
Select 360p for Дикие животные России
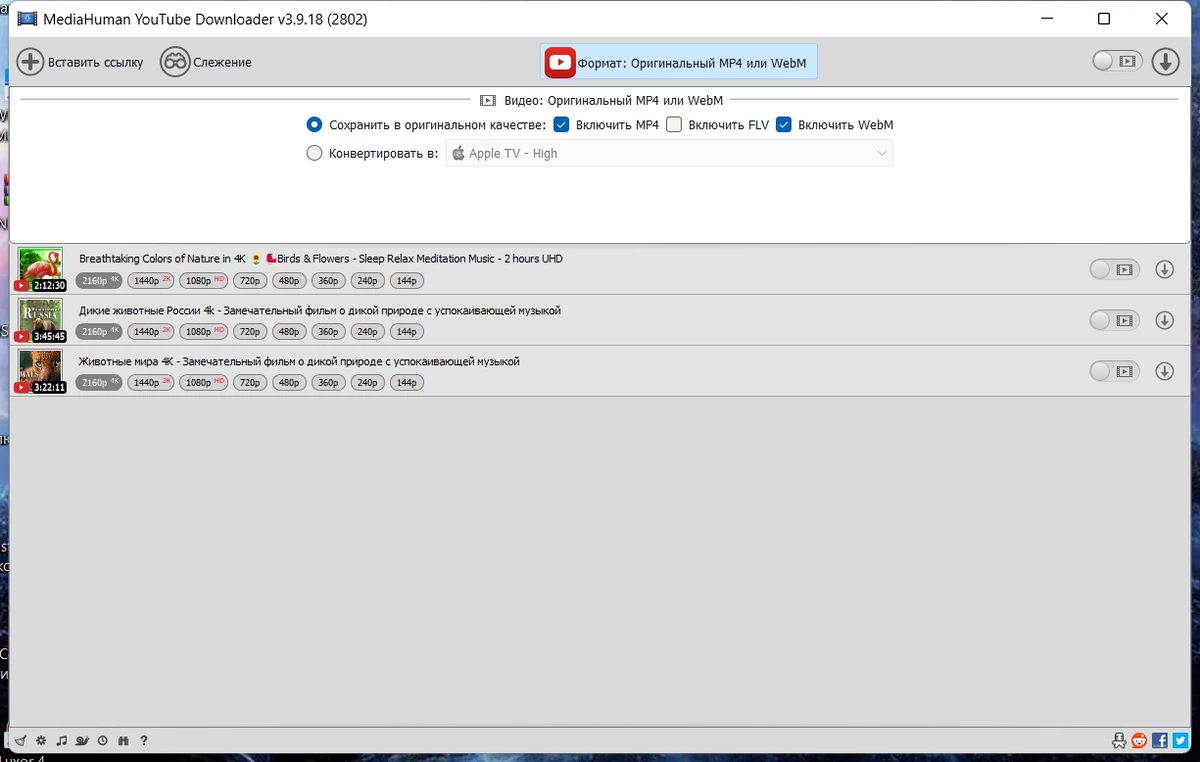pos(328,332)
